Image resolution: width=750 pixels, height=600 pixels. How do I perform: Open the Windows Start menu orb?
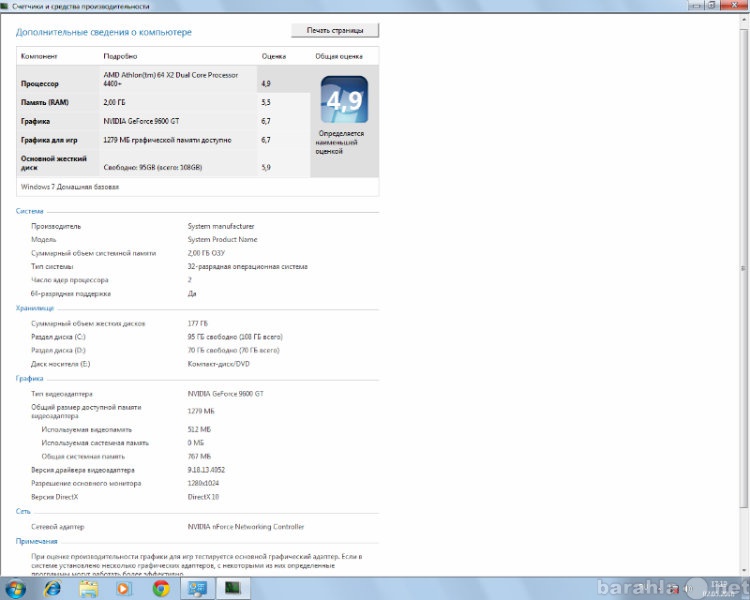[x=14, y=589]
